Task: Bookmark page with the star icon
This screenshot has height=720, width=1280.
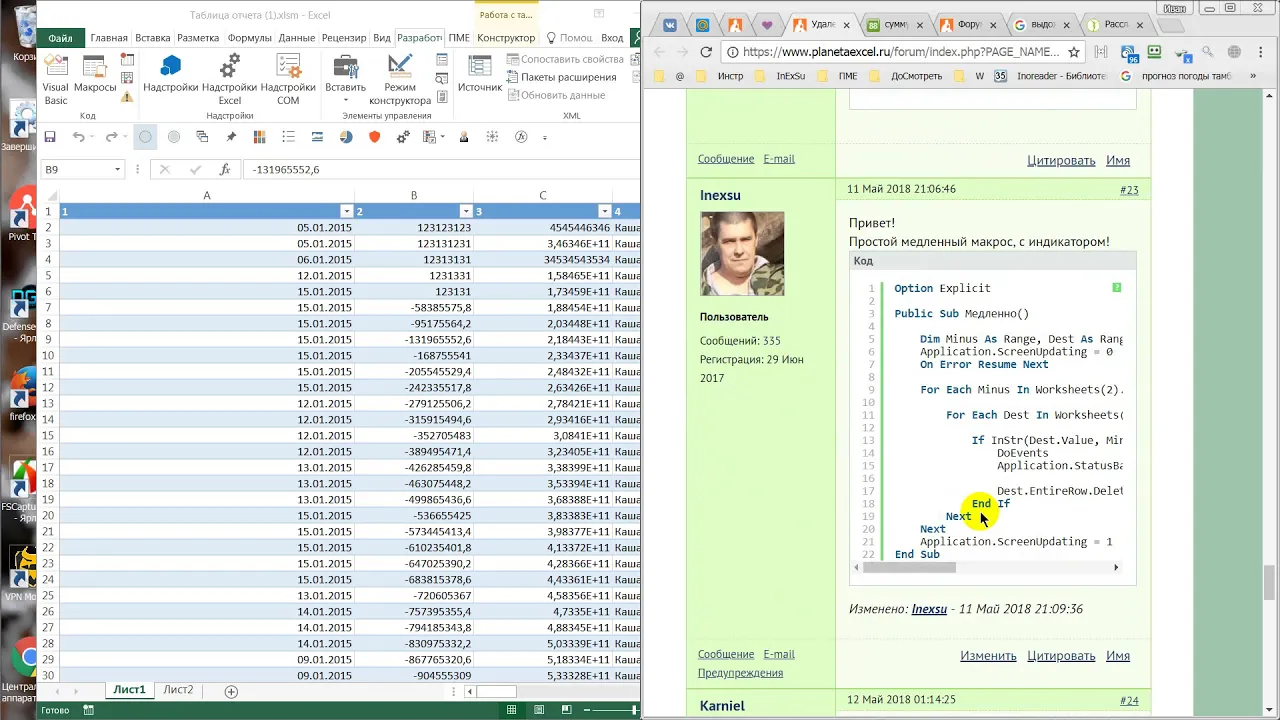Action: (1074, 52)
